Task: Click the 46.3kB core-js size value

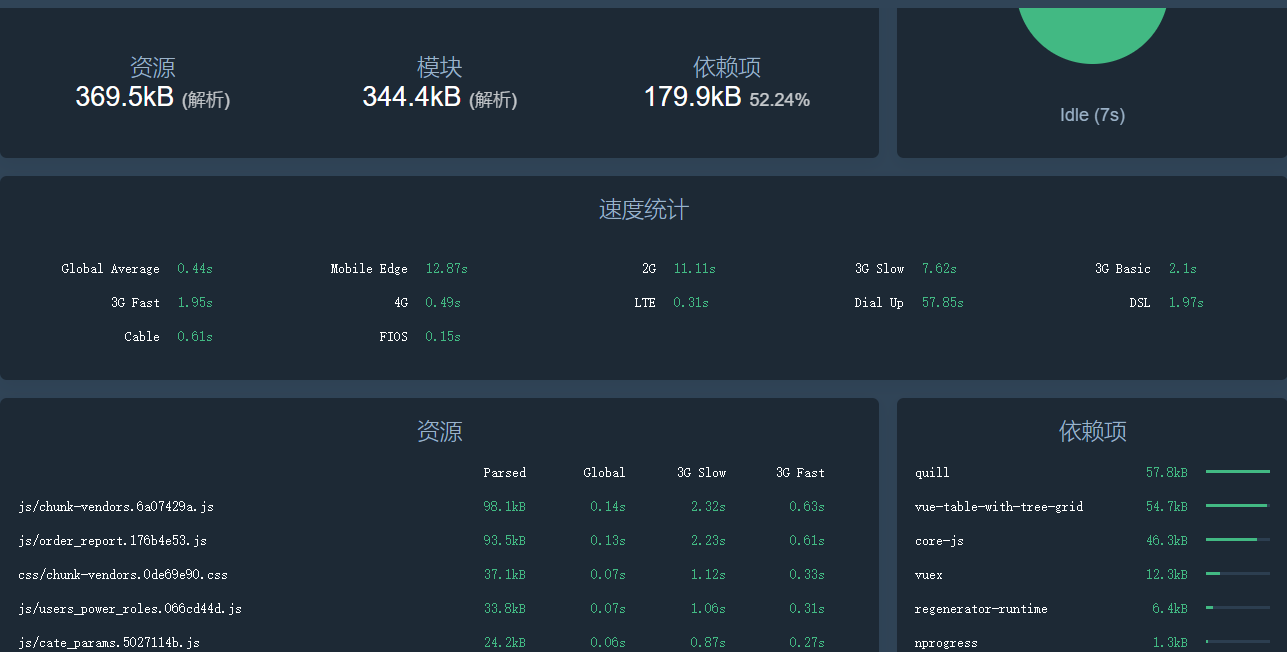Action: tap(1167, 541)
